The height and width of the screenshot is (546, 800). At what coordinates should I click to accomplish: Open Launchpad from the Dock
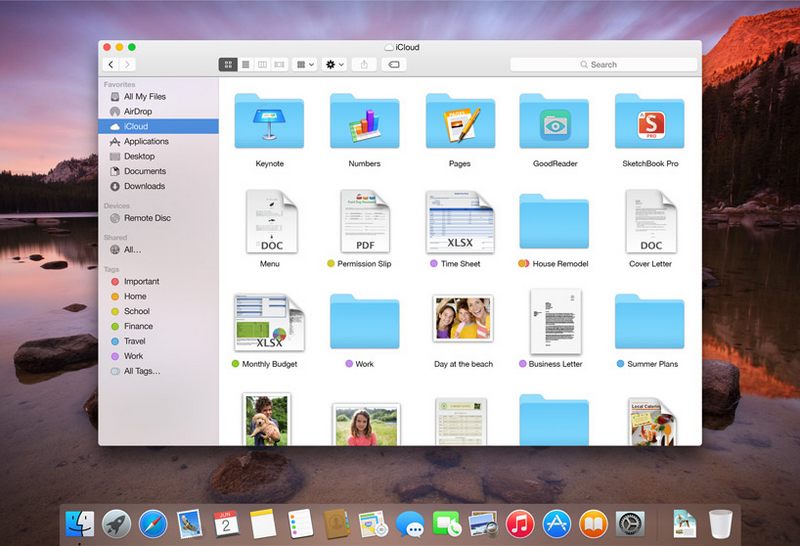coord(117,524)
